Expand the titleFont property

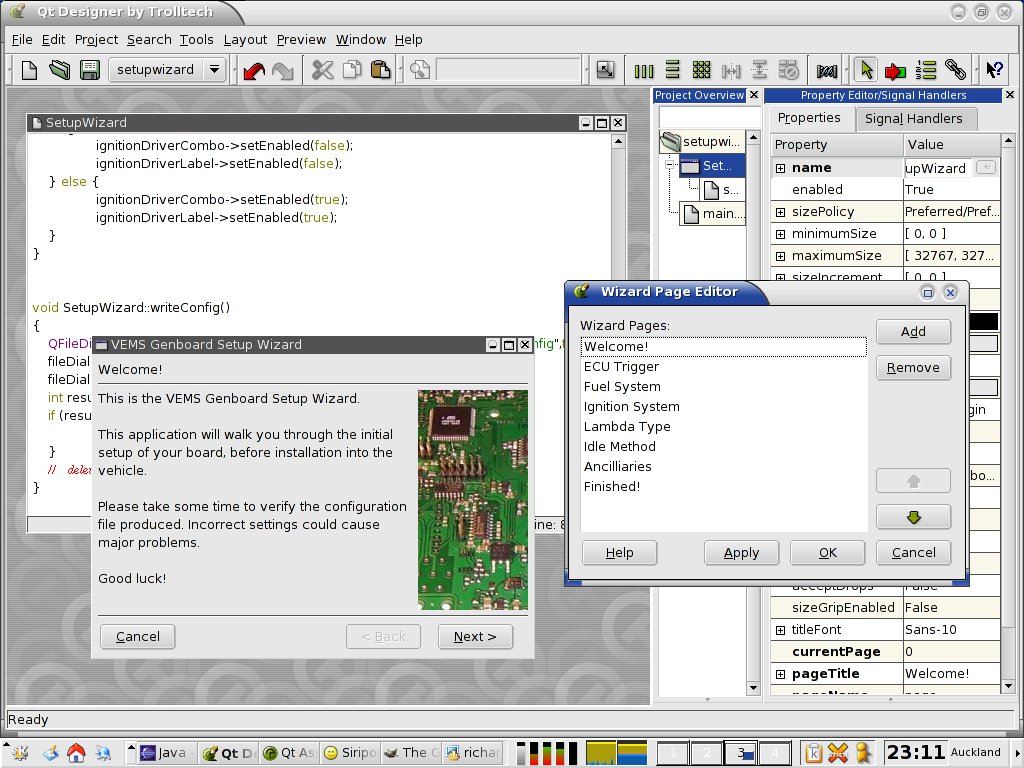point(780,630)
